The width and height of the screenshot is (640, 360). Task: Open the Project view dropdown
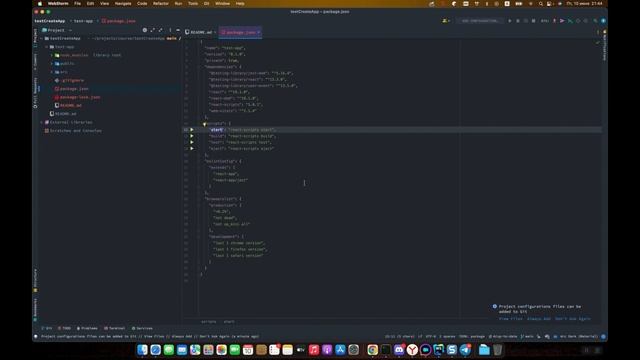[x=57, y=30]
